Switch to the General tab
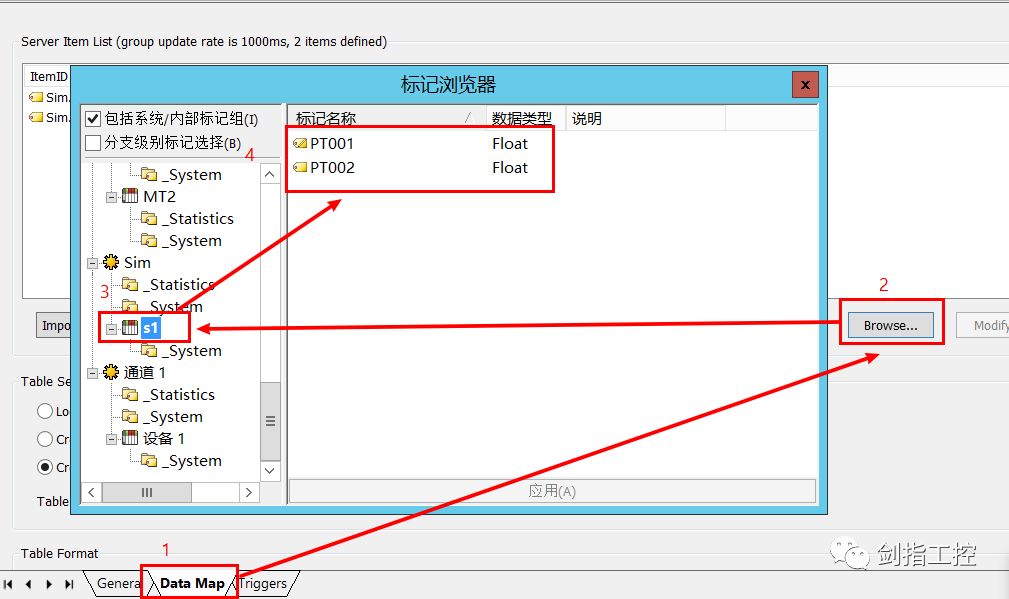This screenshot has height=599, width=1009. 116,584
